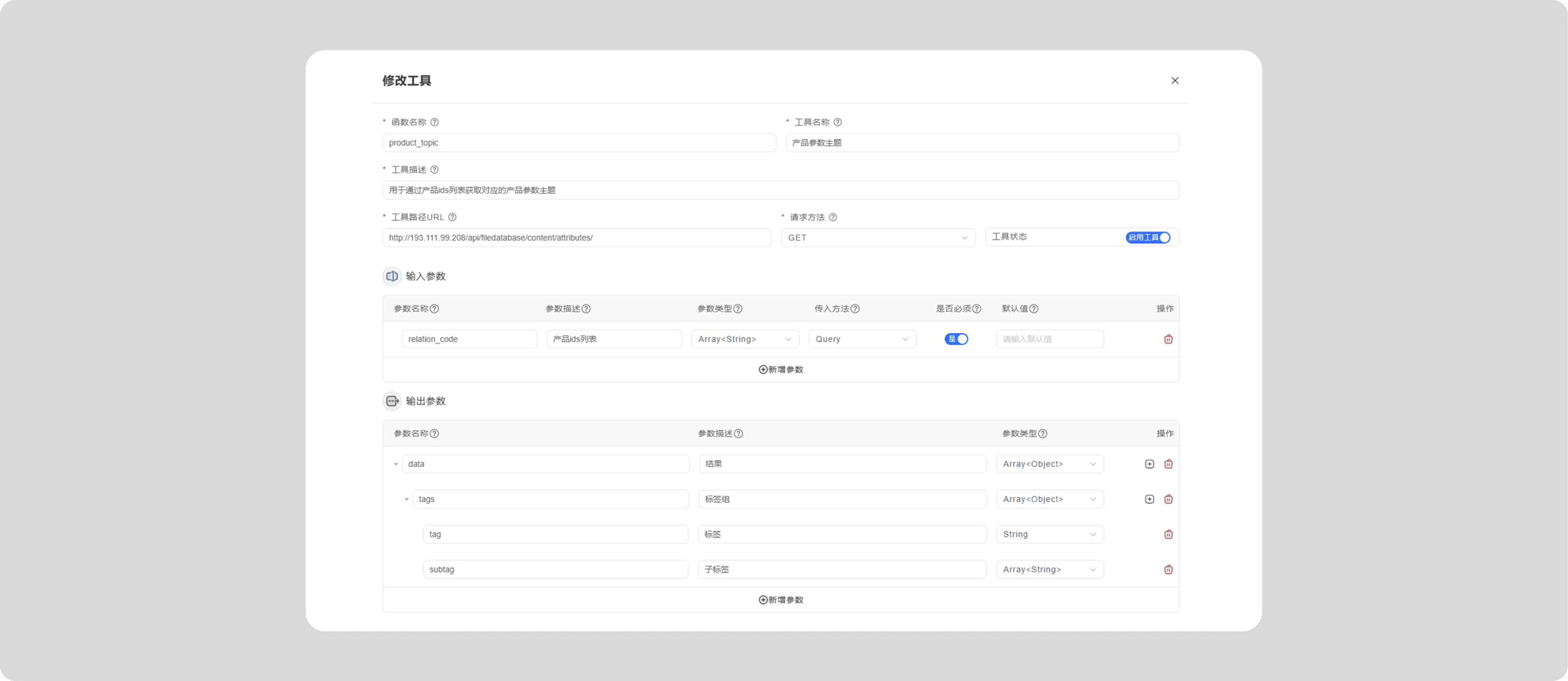Open Array<String> type dropdown for relation_code
Image resolution: width=1568 pixels, height=681 pixels.
click(x=744, y=339)
